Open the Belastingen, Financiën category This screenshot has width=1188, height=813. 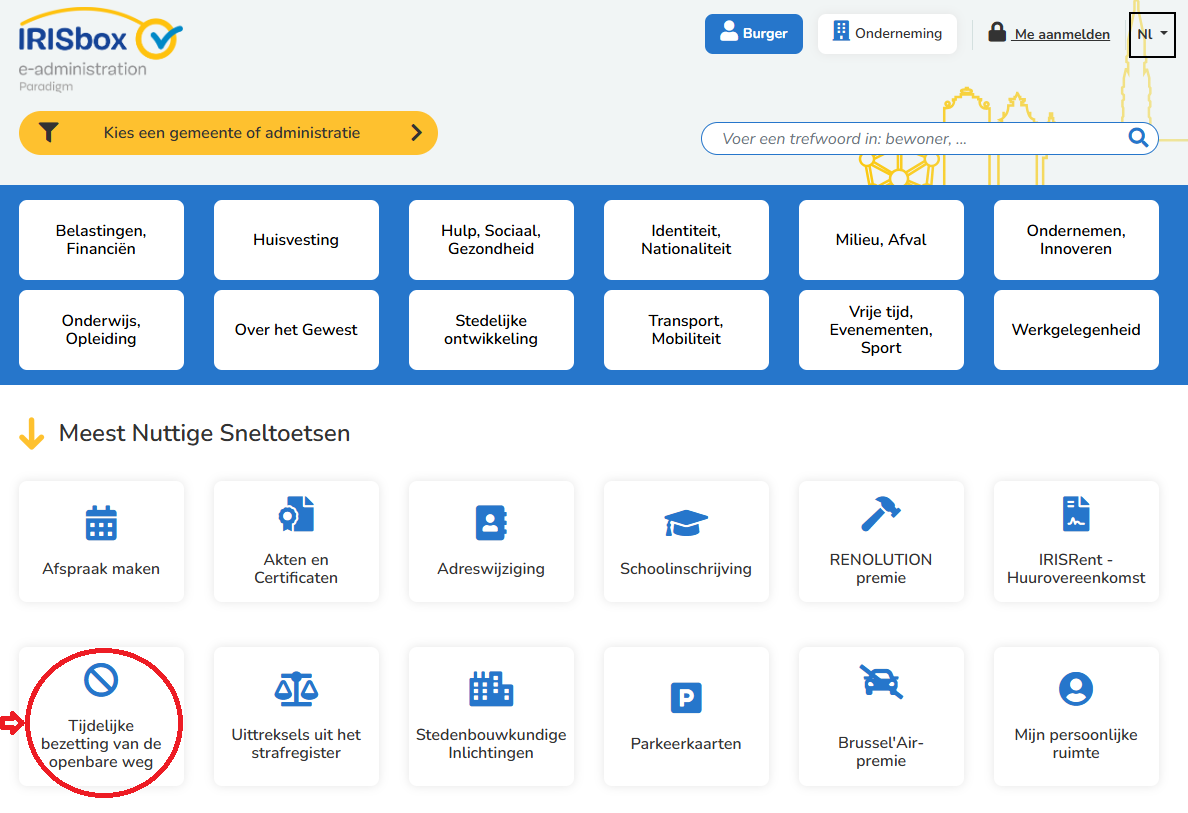tap(101, 240)
